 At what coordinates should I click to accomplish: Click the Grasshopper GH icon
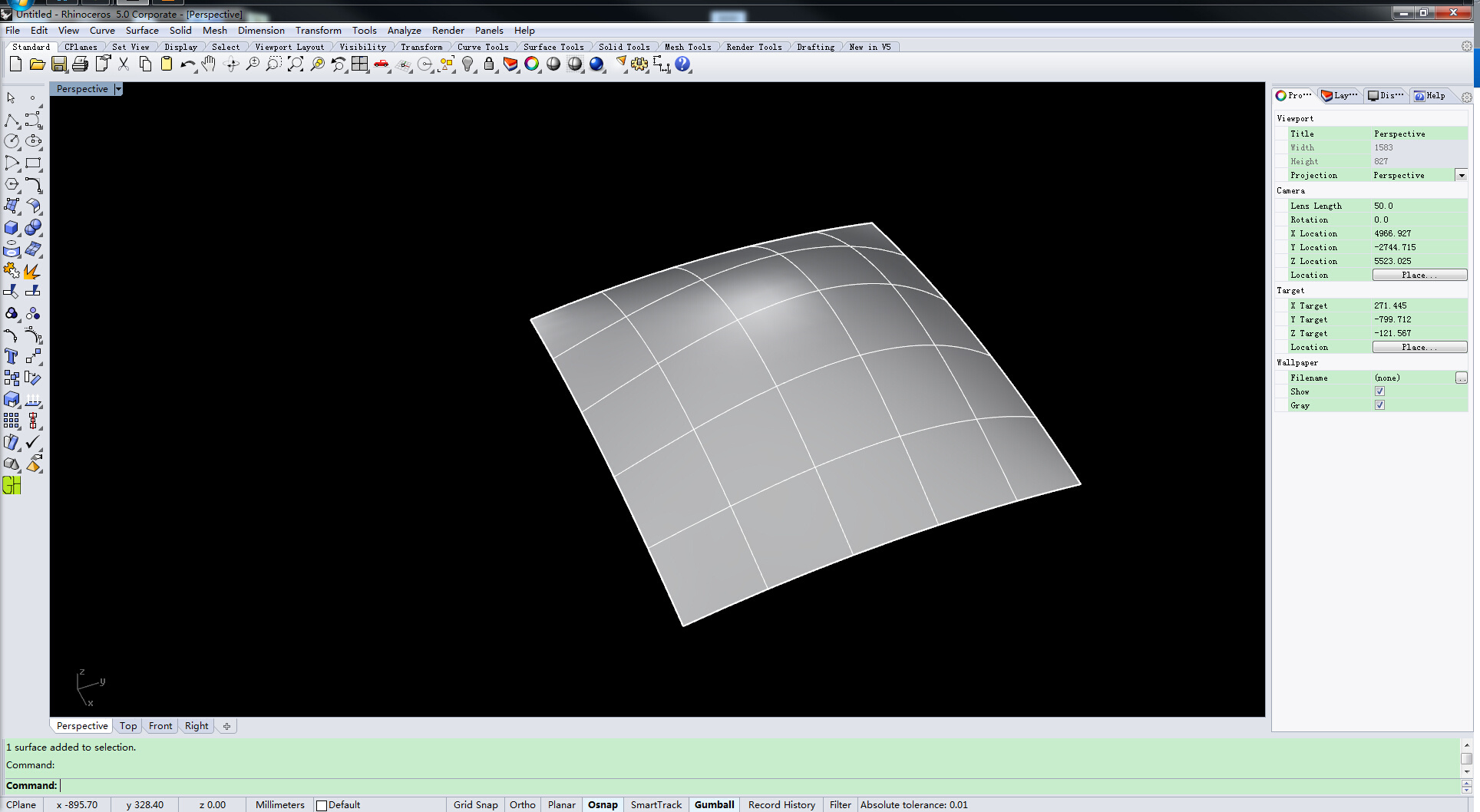tap(12, 485)
